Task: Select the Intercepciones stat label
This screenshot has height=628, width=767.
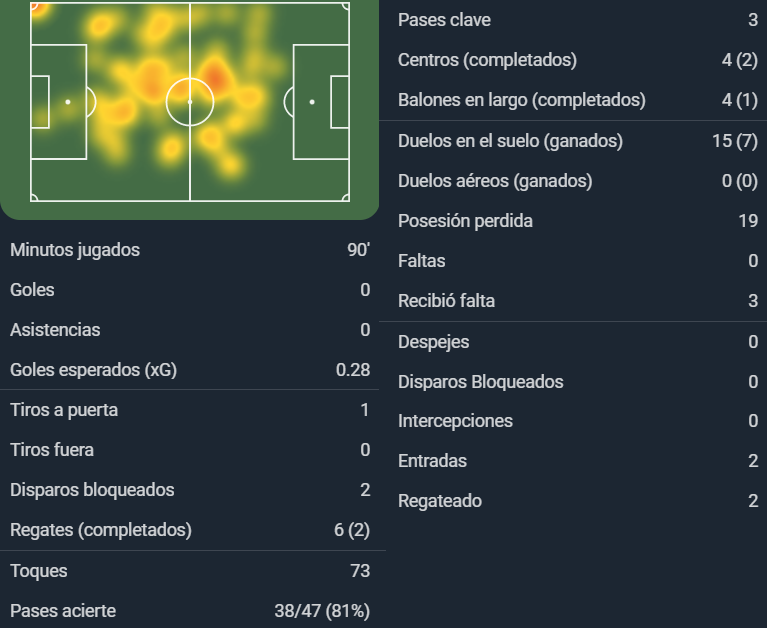Action: click(x=455, y=421)
